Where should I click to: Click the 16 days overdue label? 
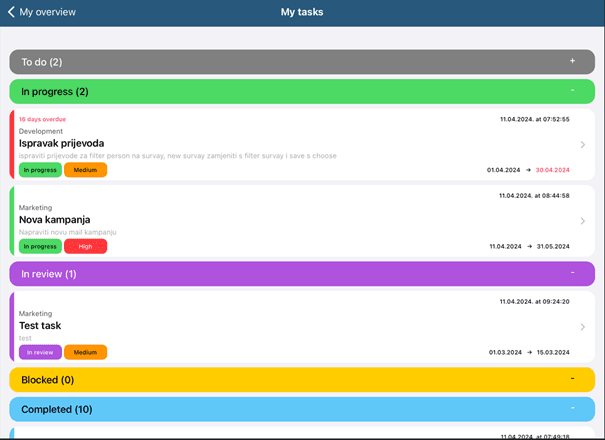click(42, 119)
